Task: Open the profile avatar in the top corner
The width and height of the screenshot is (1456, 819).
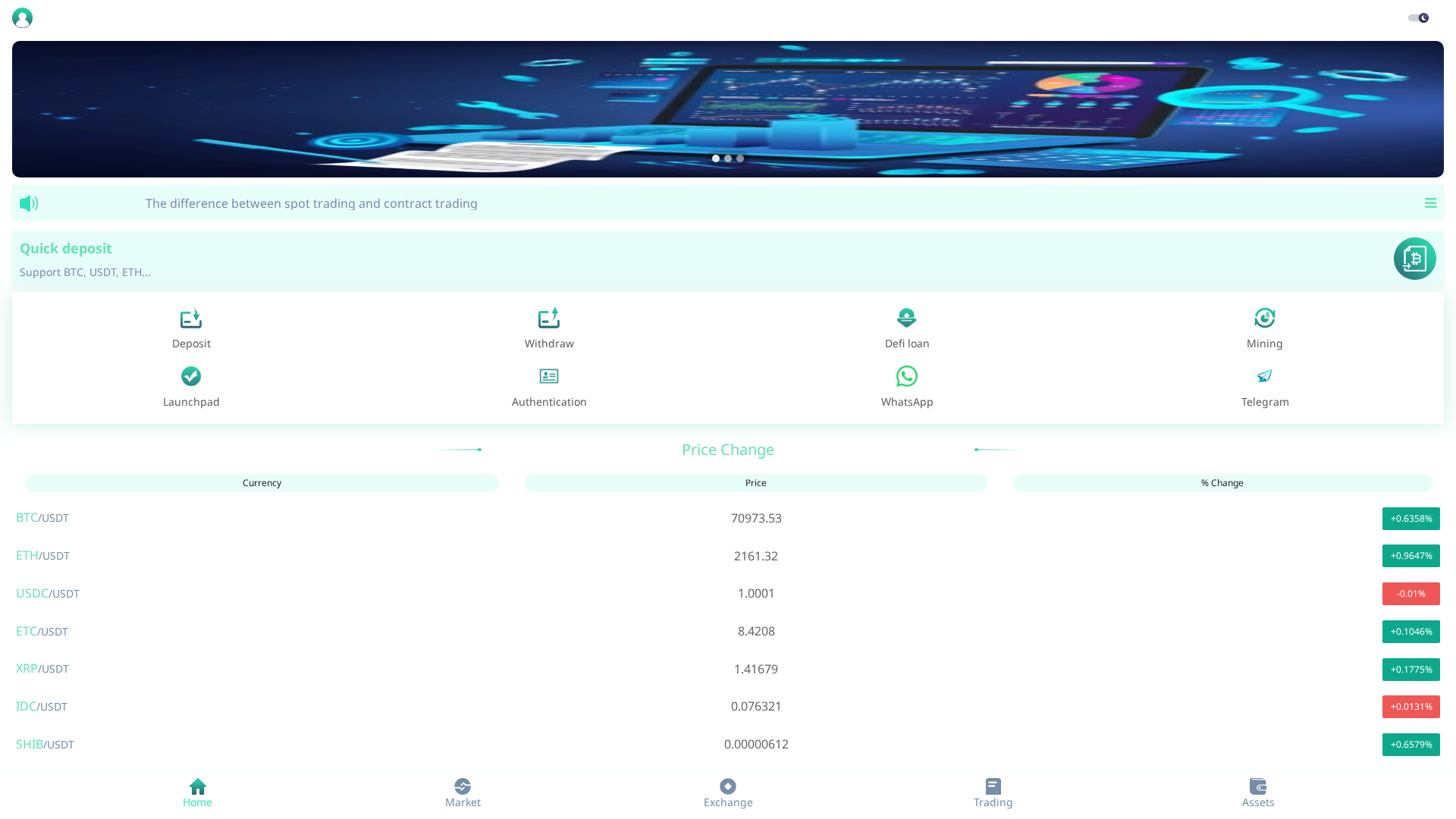Action: [22, 17]
